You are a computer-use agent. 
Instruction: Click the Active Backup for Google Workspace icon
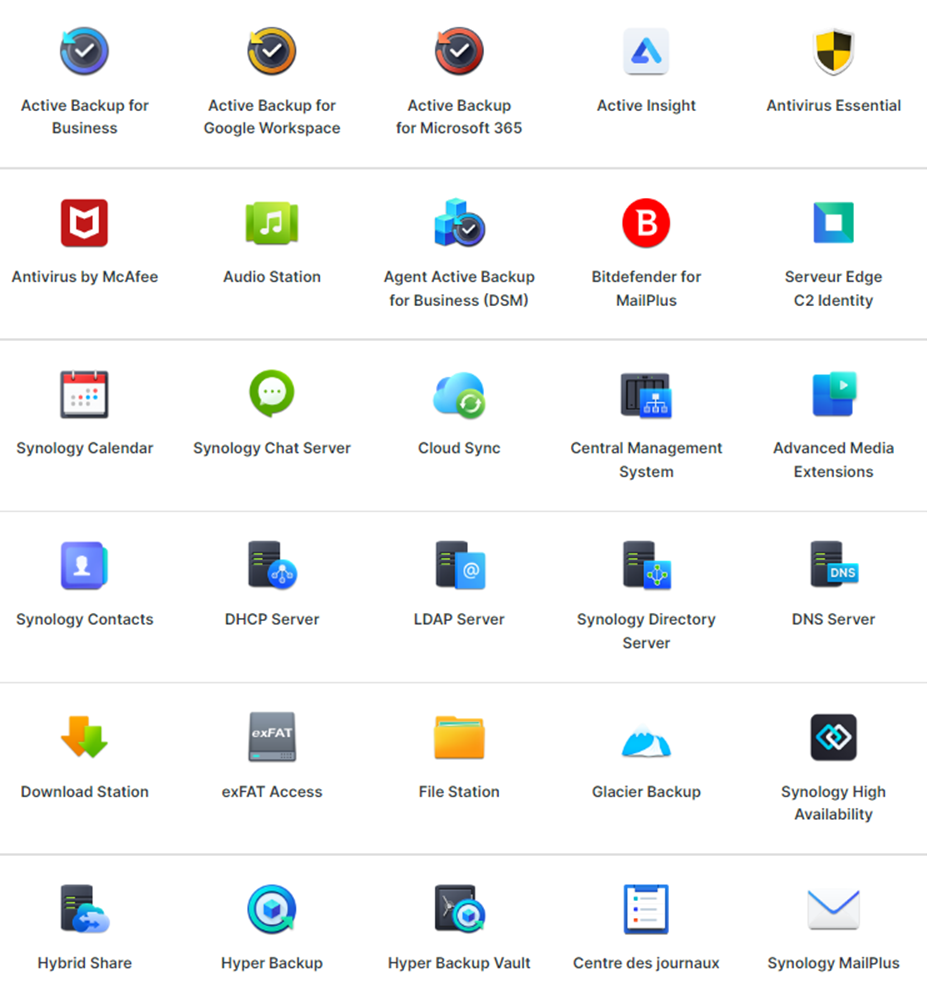[272, 51]
